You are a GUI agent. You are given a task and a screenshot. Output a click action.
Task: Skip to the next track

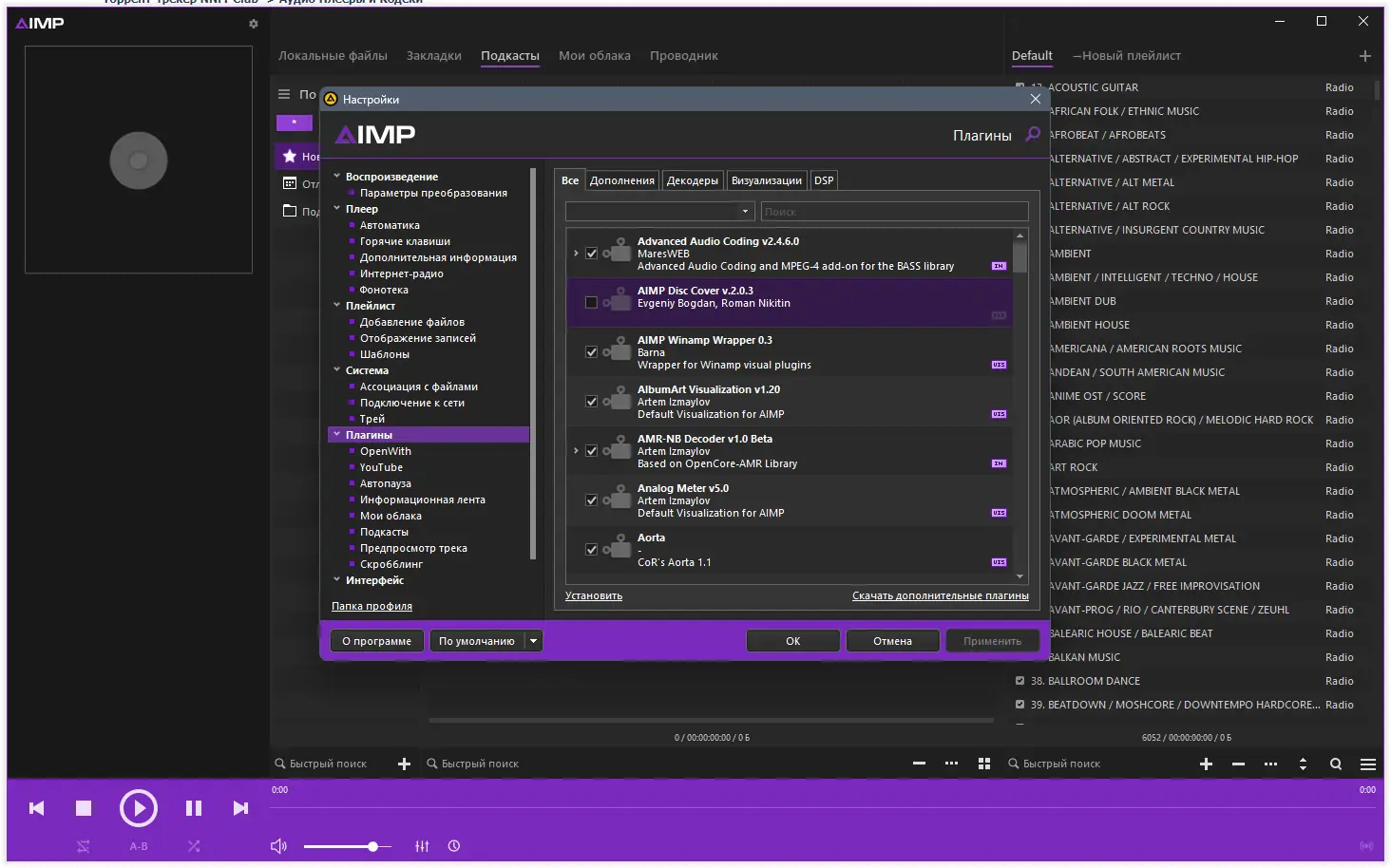click(240, 808)
